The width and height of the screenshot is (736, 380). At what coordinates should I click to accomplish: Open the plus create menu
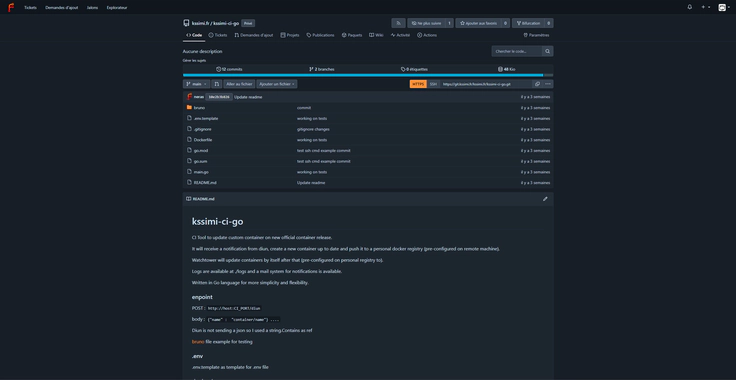705,8
